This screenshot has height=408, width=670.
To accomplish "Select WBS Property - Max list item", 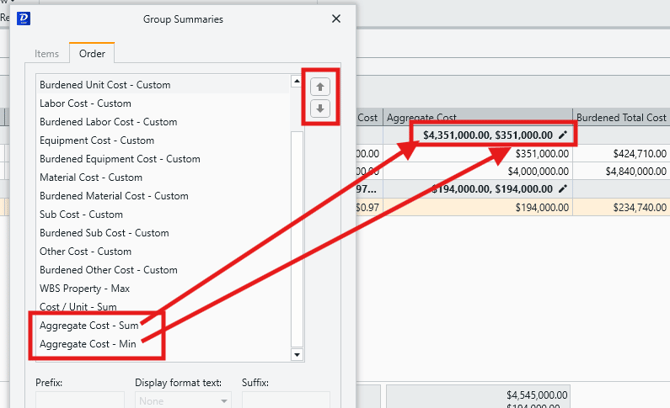I will click(x=85, y=288).
